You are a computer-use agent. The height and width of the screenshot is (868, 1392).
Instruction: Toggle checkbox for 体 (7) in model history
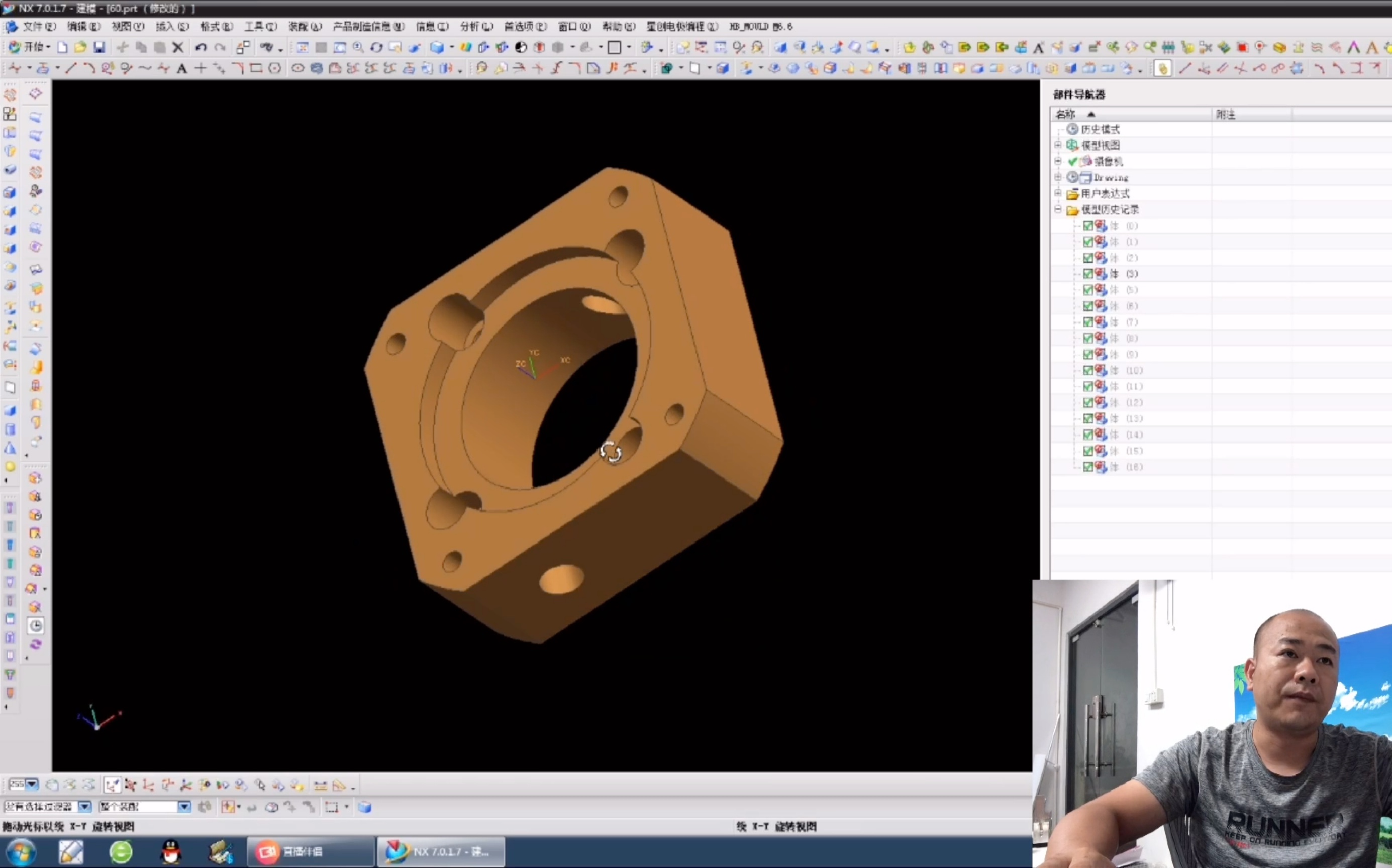click(x=1087, y=322)
